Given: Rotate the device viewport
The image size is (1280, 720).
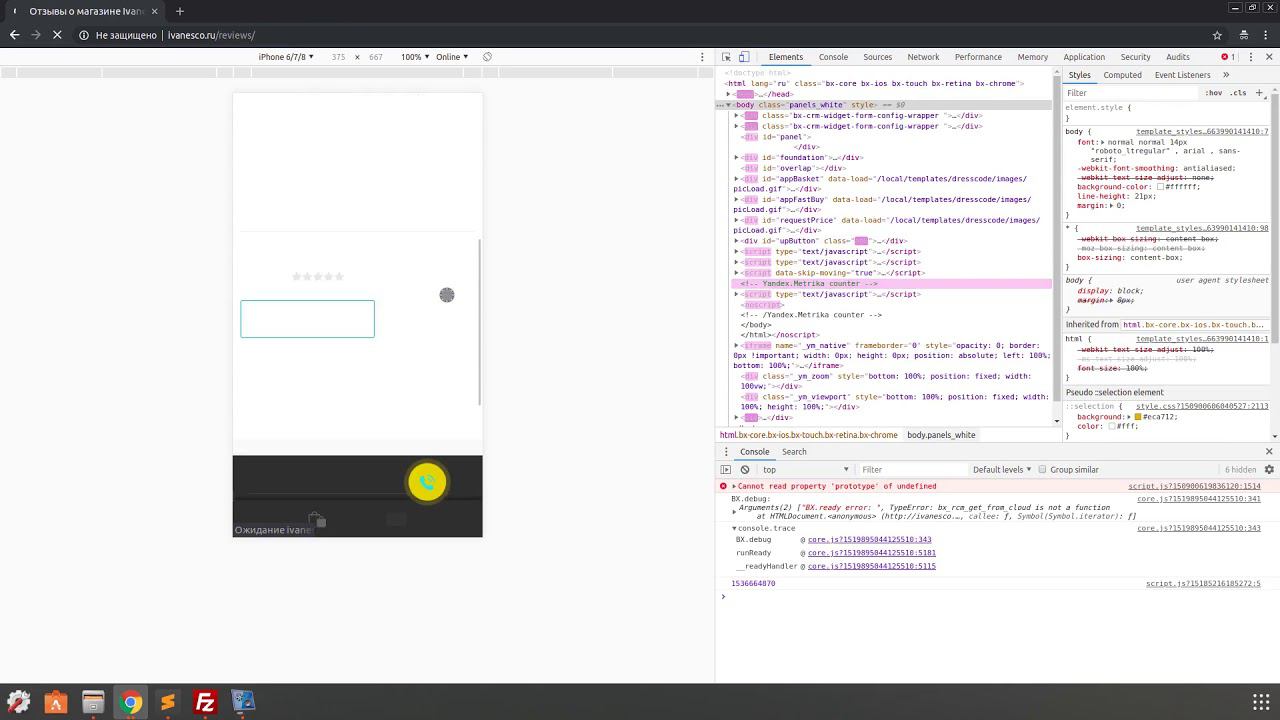Looking at the screenshot, I should pos(487,57).
